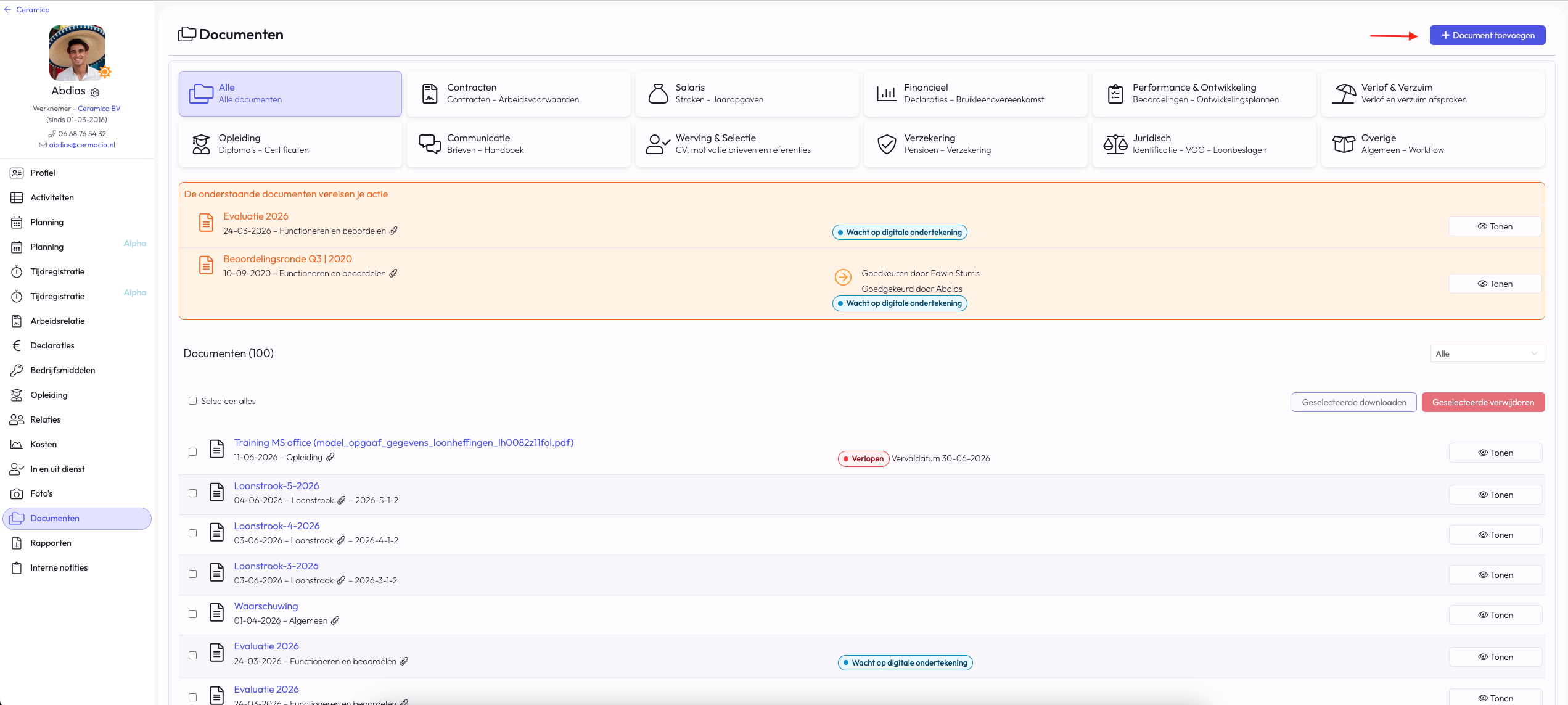Select the Waarschuwing document checkbox

coord(192,614)
